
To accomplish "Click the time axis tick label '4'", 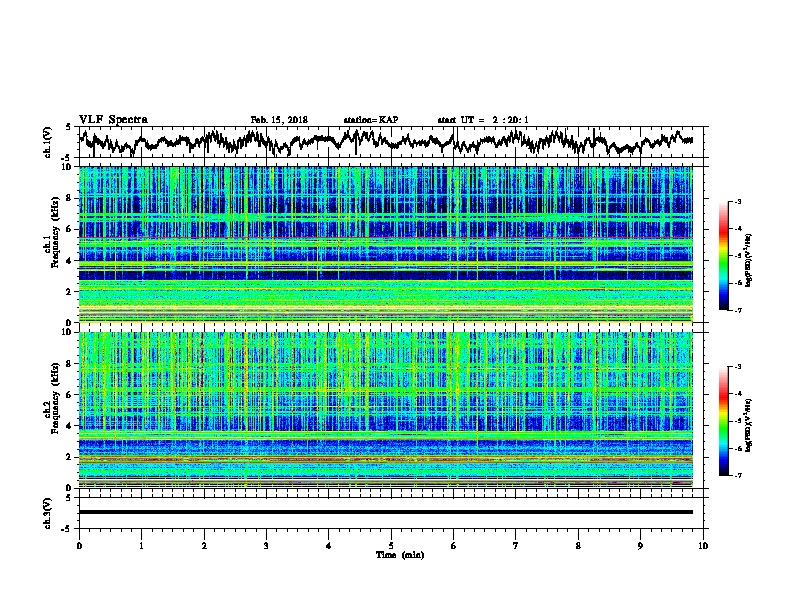I will [x=329, y=546].
